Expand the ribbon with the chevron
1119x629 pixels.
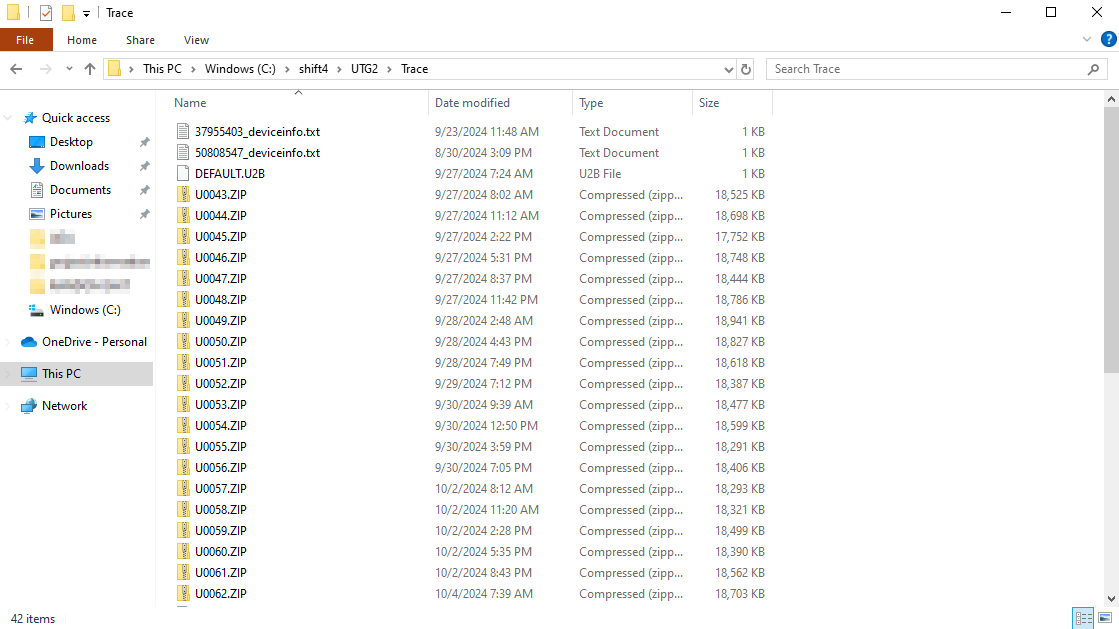tap(1088, 40)
